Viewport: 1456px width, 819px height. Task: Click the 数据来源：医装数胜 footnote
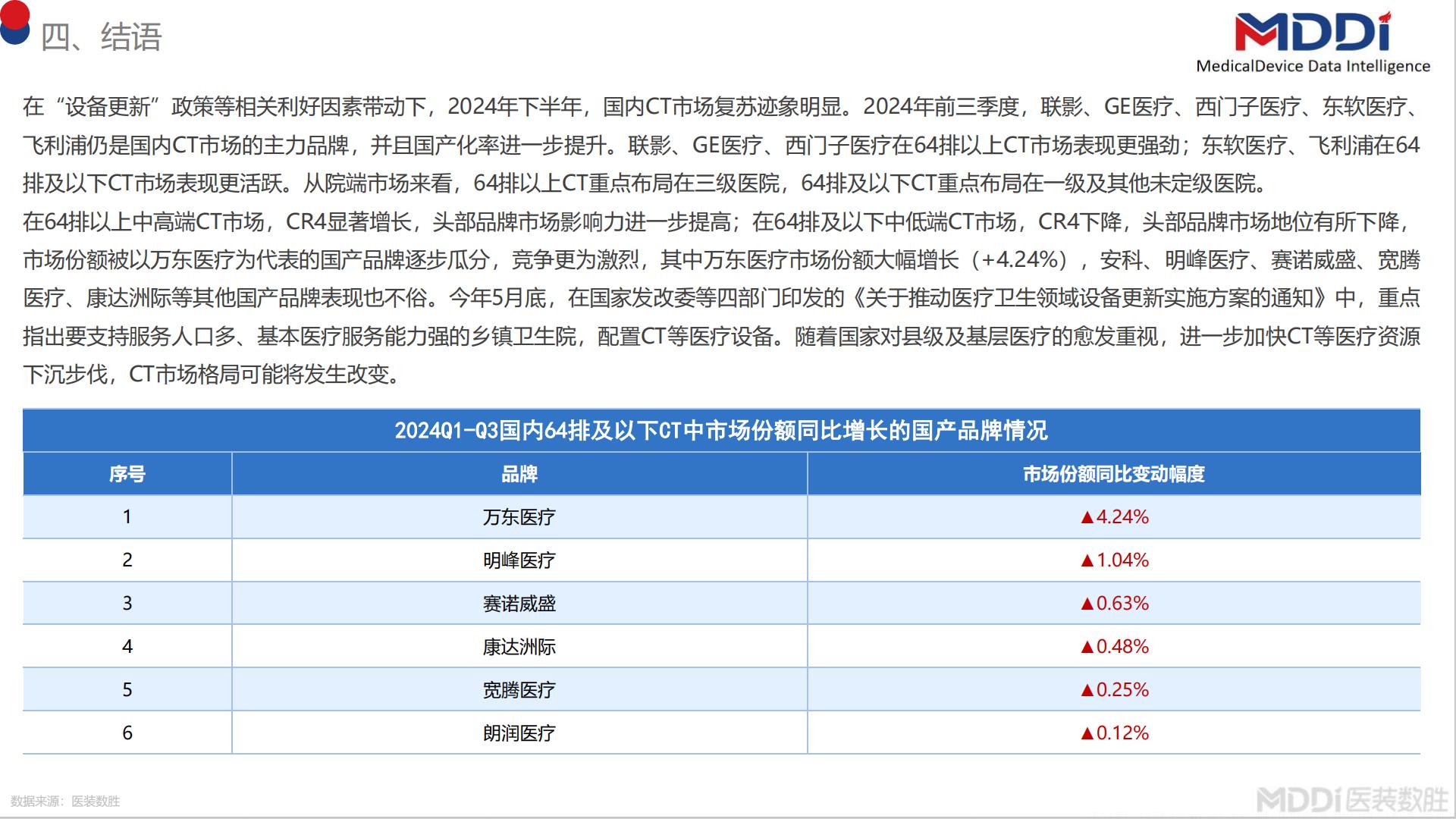(x=65, y=801)
